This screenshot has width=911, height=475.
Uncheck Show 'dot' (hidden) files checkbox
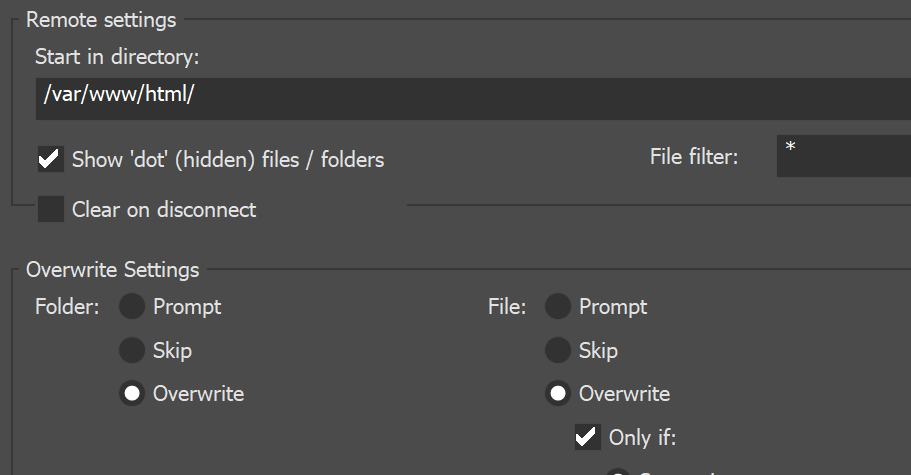coord(50,159)
